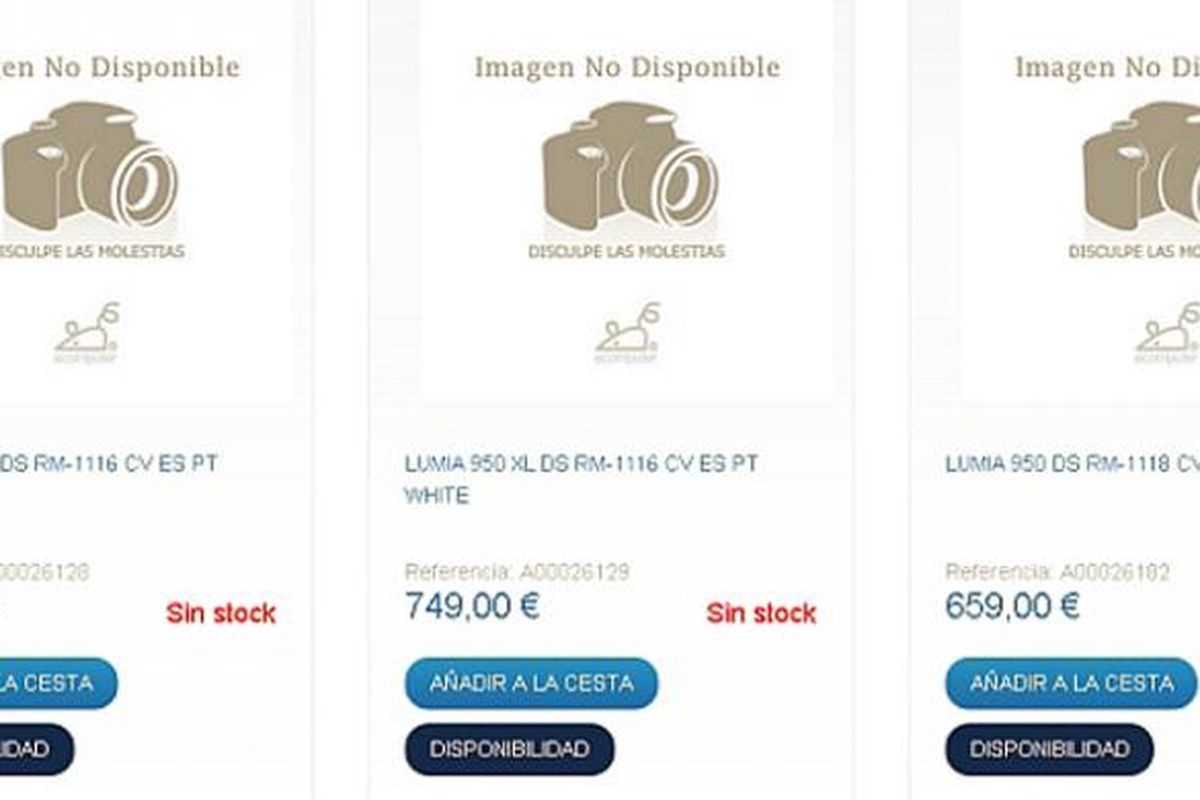Check Disponibilidad for the 749,00 € product
This screenshot has width=1200, height=800.
pyautogui.click(x=509, y=749)
